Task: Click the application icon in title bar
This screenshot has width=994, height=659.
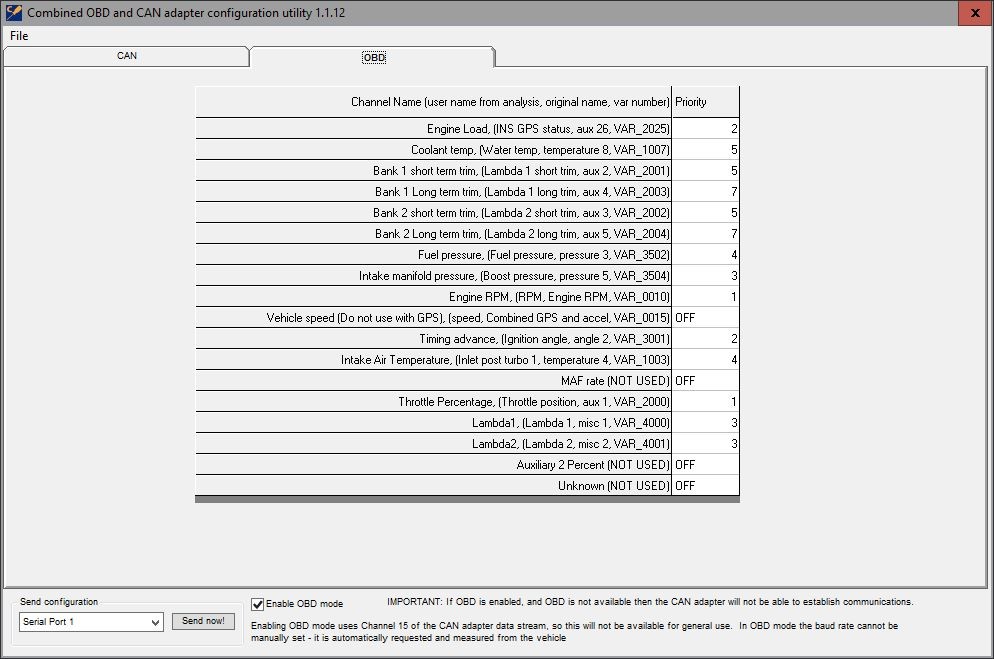Action: 13,13
